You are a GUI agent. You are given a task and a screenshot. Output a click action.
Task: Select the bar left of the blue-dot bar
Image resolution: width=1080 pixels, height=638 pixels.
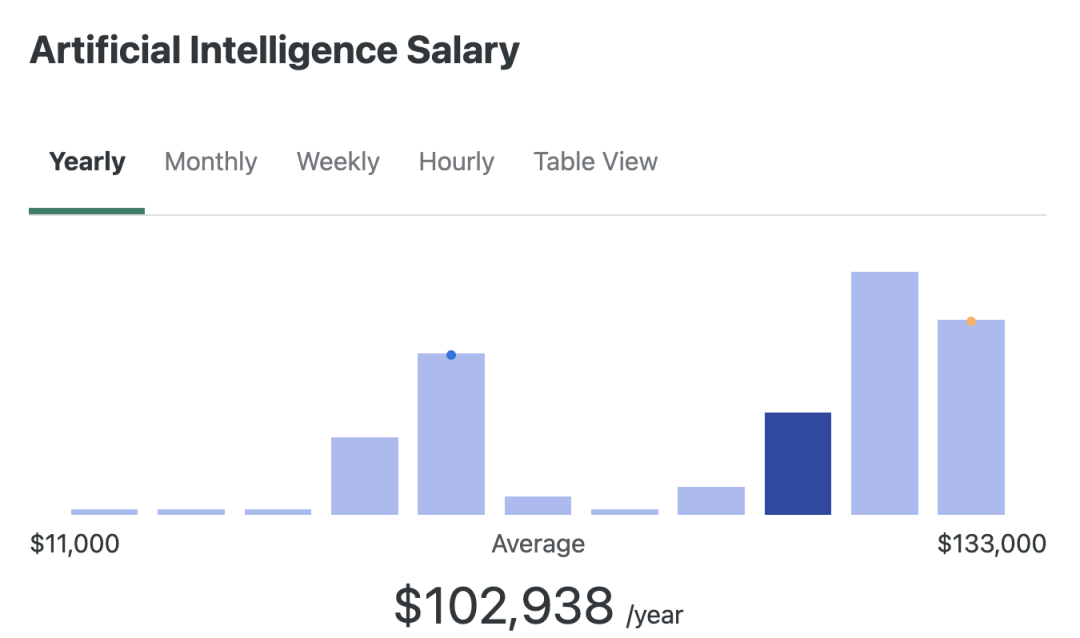coord(364,476)
